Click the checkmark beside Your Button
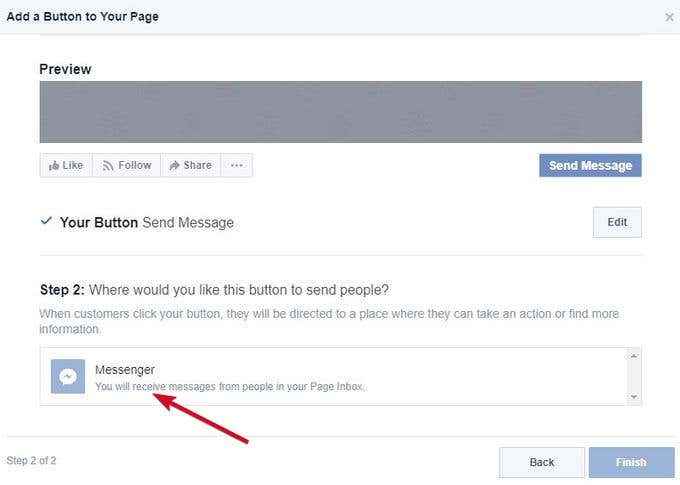 tap(46, 221)
